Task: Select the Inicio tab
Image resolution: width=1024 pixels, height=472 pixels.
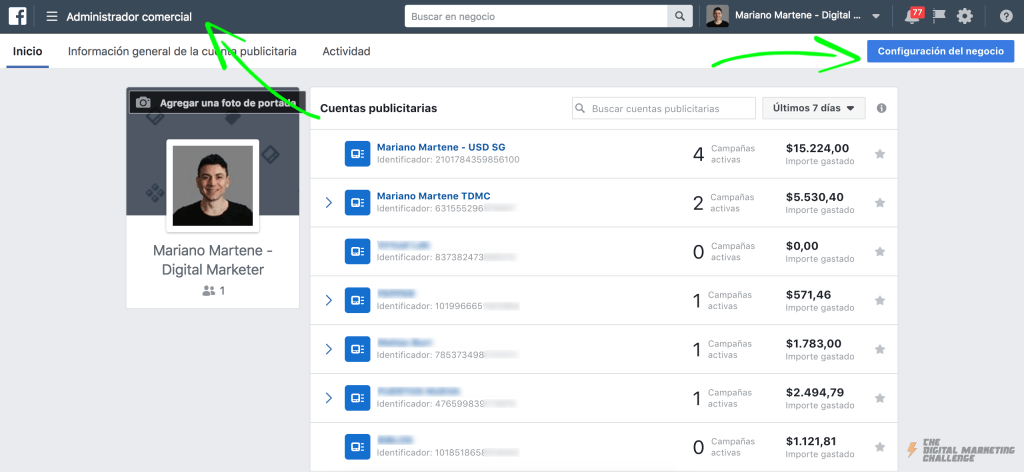Action: coord(27,51)
